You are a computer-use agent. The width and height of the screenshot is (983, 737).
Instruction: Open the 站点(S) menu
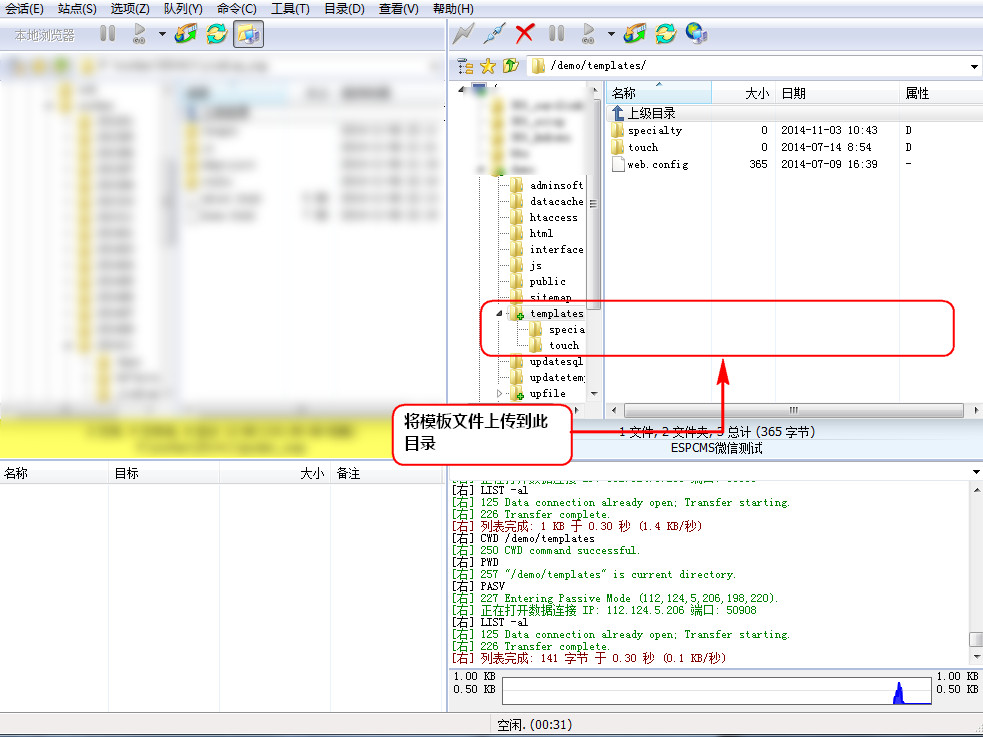click(77, 8)
